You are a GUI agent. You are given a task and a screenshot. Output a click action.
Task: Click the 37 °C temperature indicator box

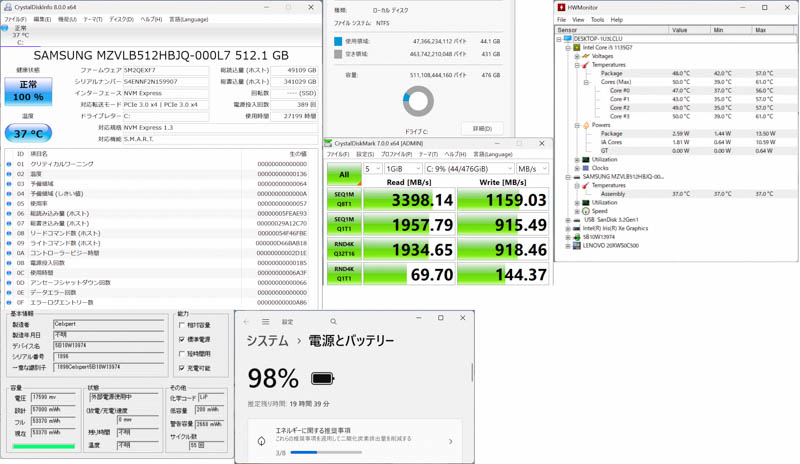coord(28,133)
